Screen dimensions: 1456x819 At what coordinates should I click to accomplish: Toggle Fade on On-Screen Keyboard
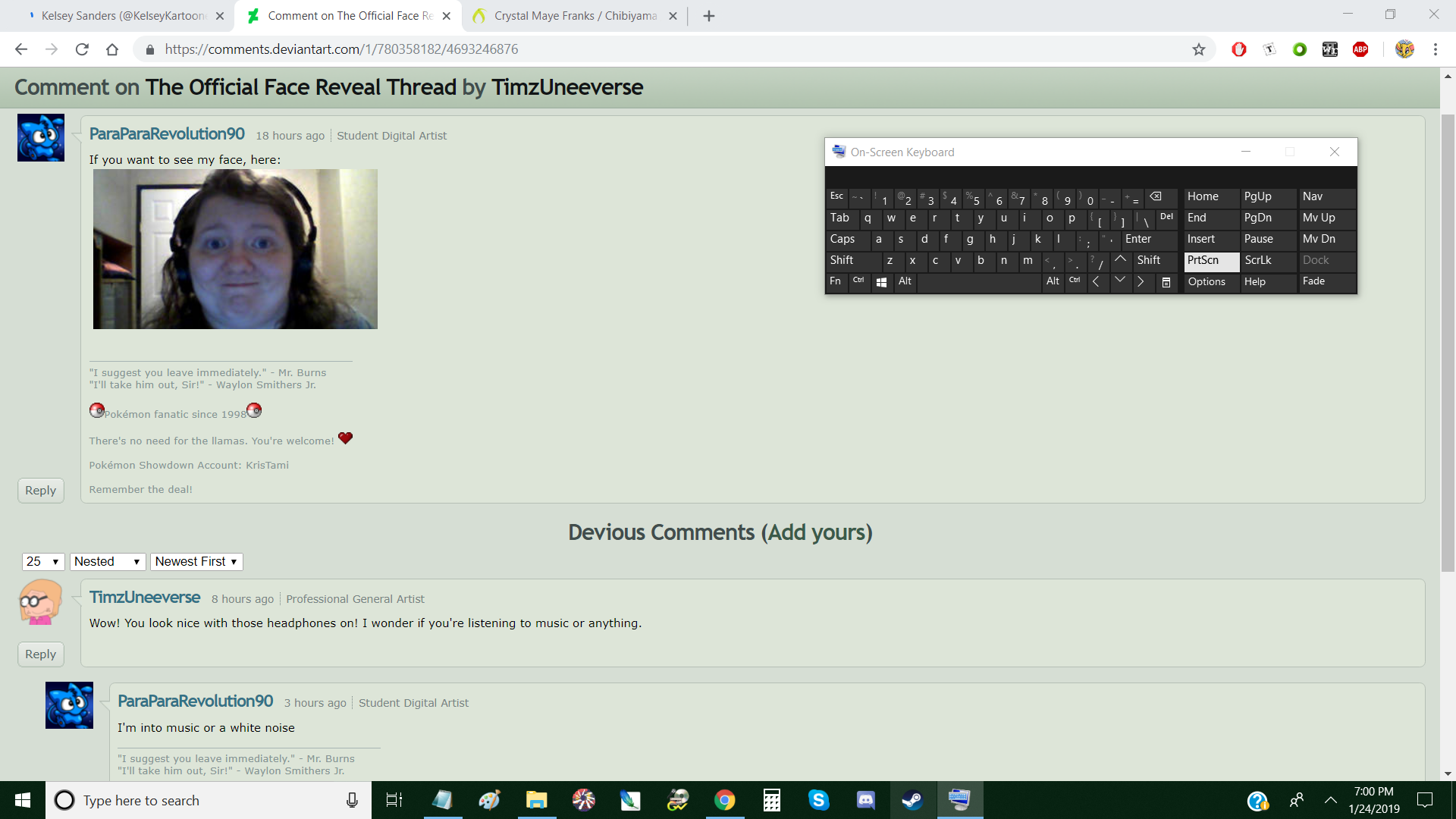coord(1327,281)
